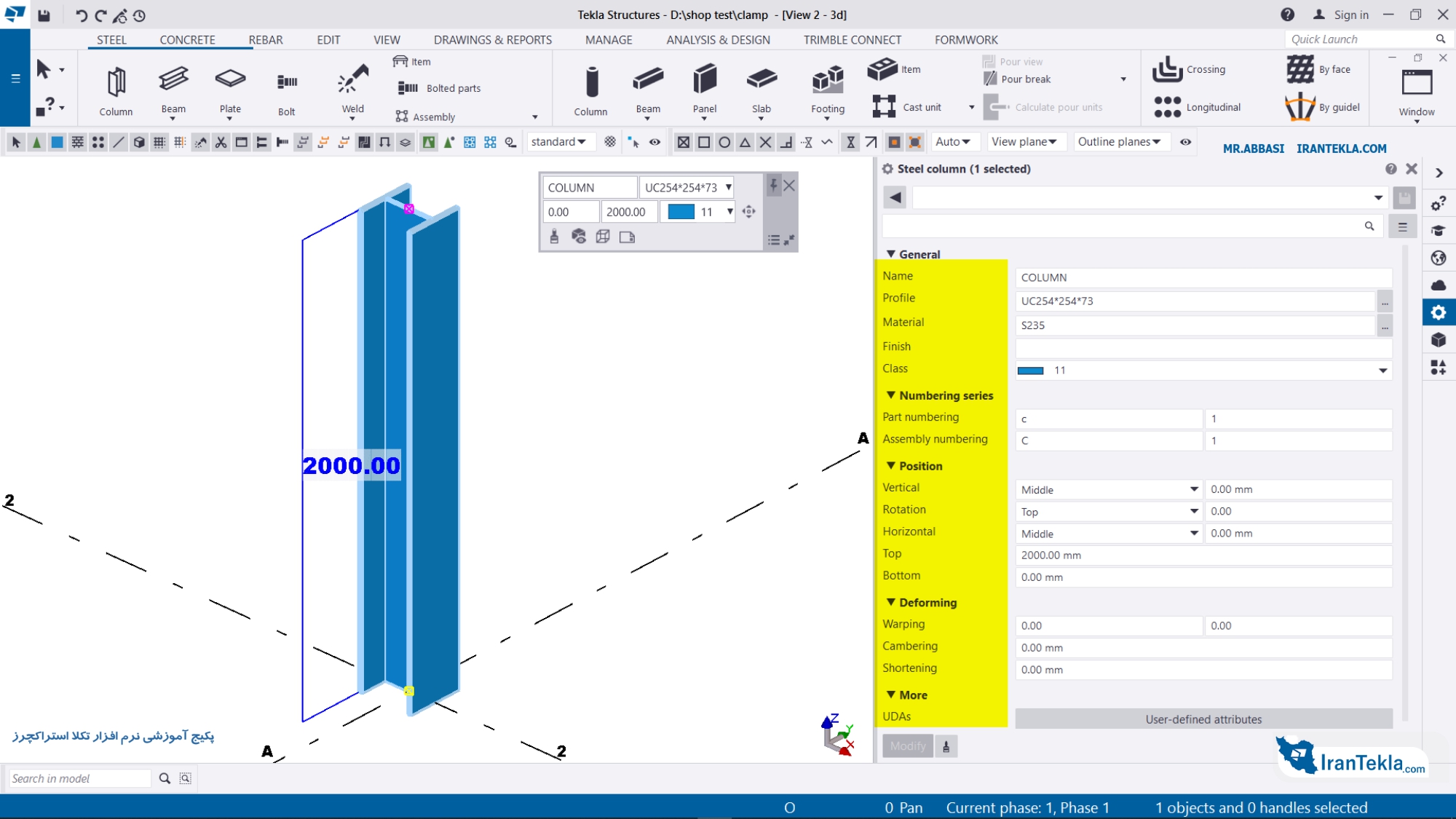The height and width of the screenshot is (819, 1456).
Task: Click the Undo arrow
Action: click(x=80, y=15)
